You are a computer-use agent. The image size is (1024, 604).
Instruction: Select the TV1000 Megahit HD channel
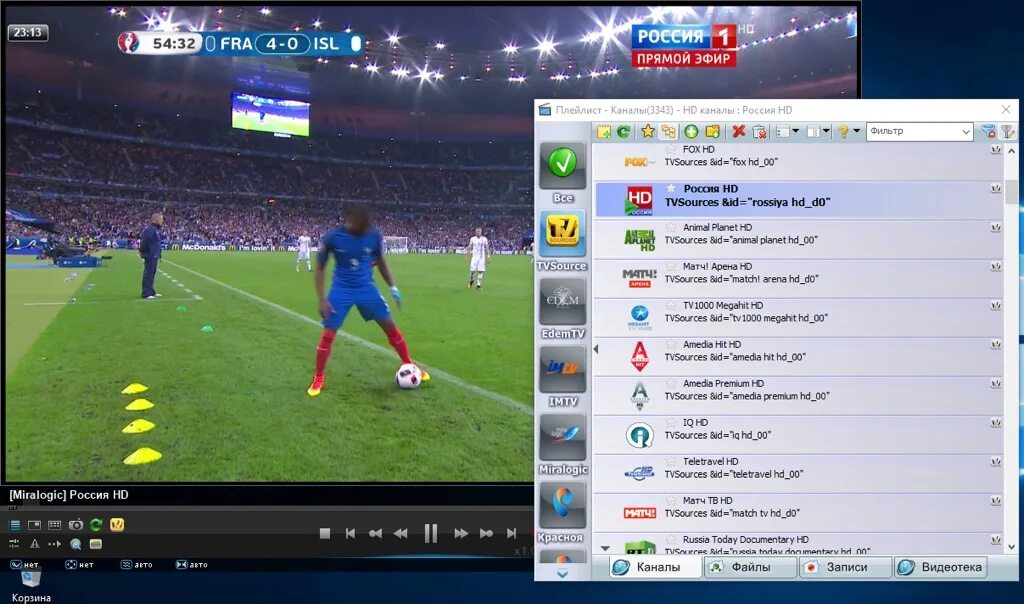pos(798,317)
